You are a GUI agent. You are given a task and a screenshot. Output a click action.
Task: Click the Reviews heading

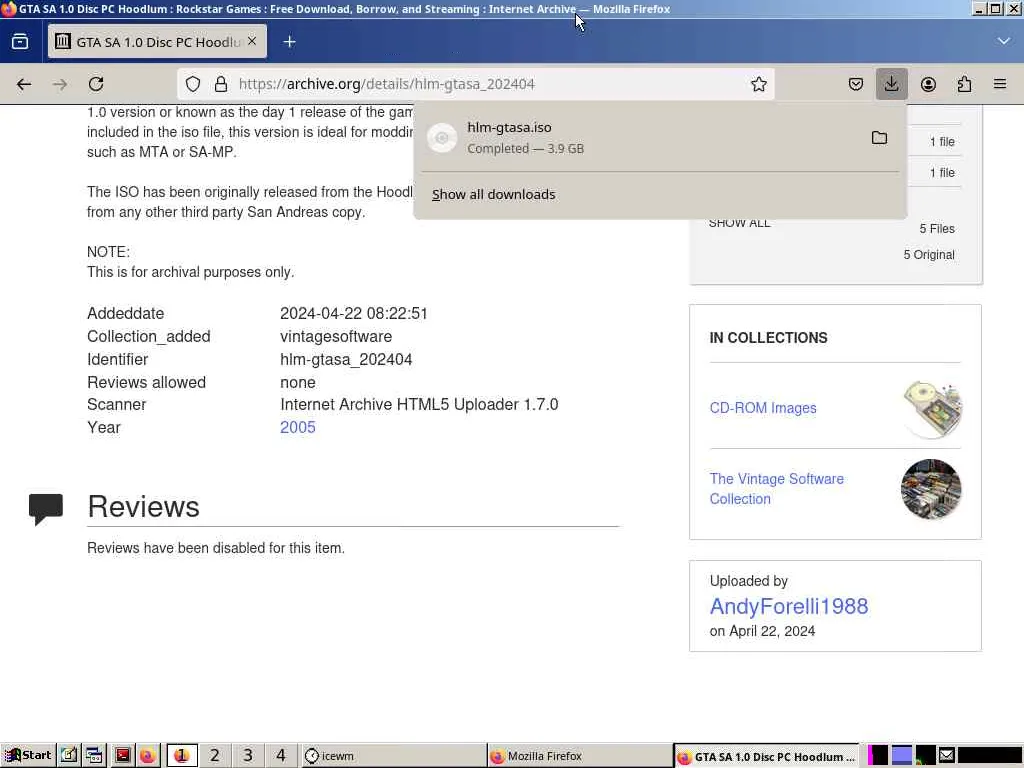144,507
